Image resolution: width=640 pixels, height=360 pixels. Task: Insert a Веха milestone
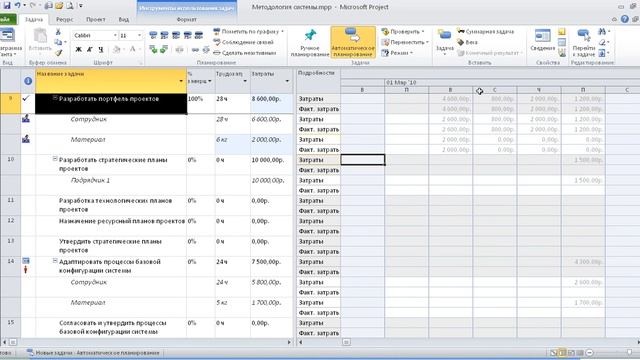467,42
